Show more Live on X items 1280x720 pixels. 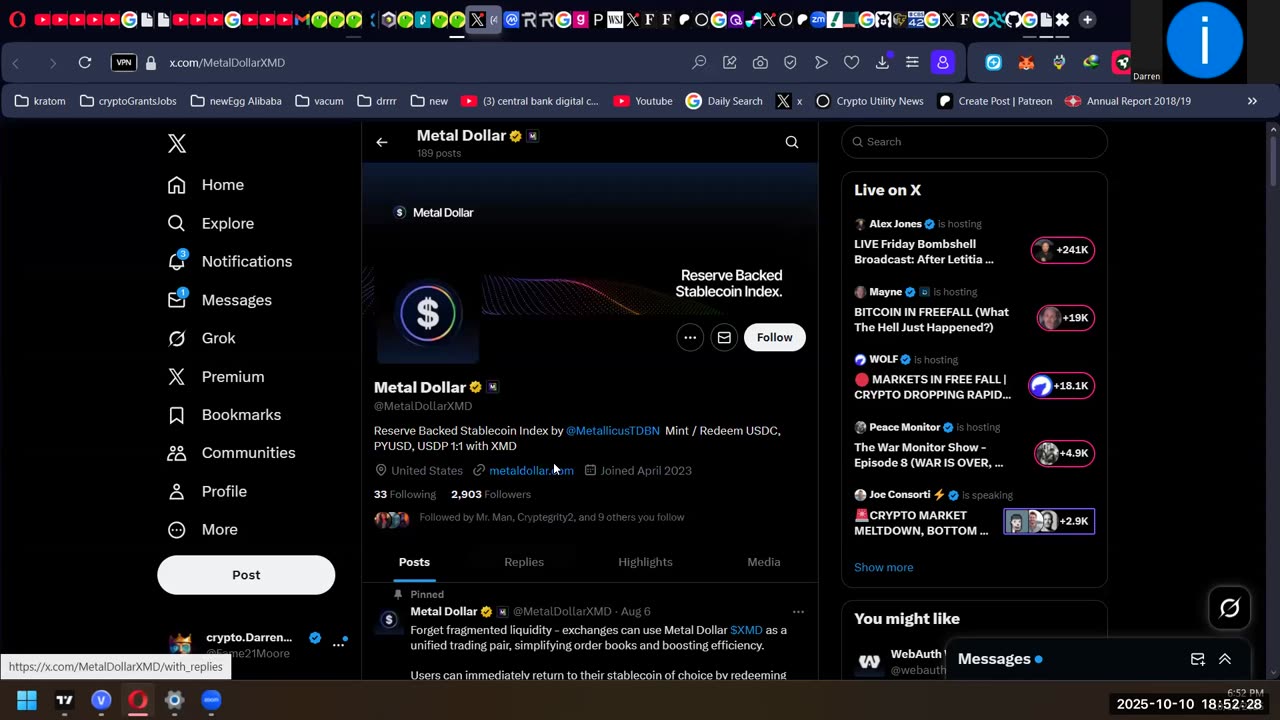(x=883, y=567)
